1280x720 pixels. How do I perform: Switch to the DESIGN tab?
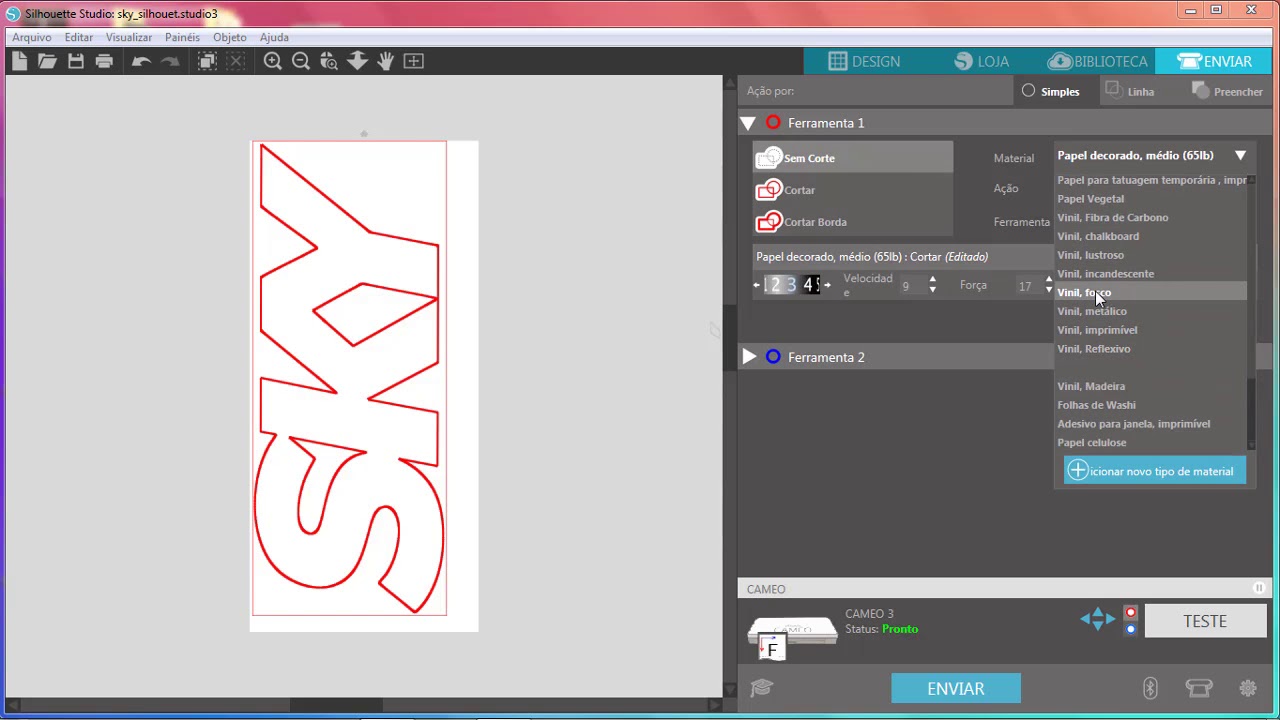(x=865, y=61)
